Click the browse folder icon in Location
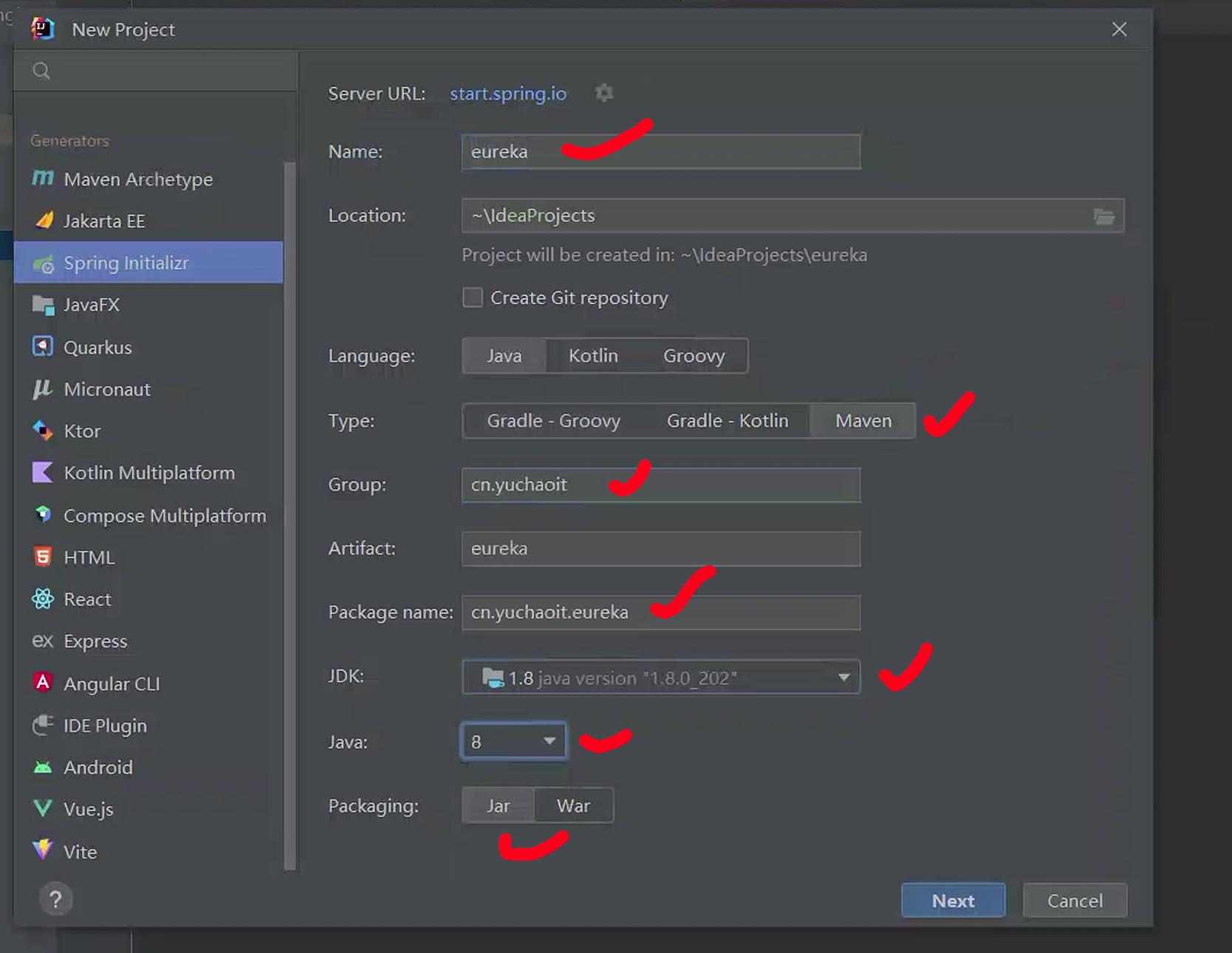Screen dimensions: 1232x953 (1103, 216)
